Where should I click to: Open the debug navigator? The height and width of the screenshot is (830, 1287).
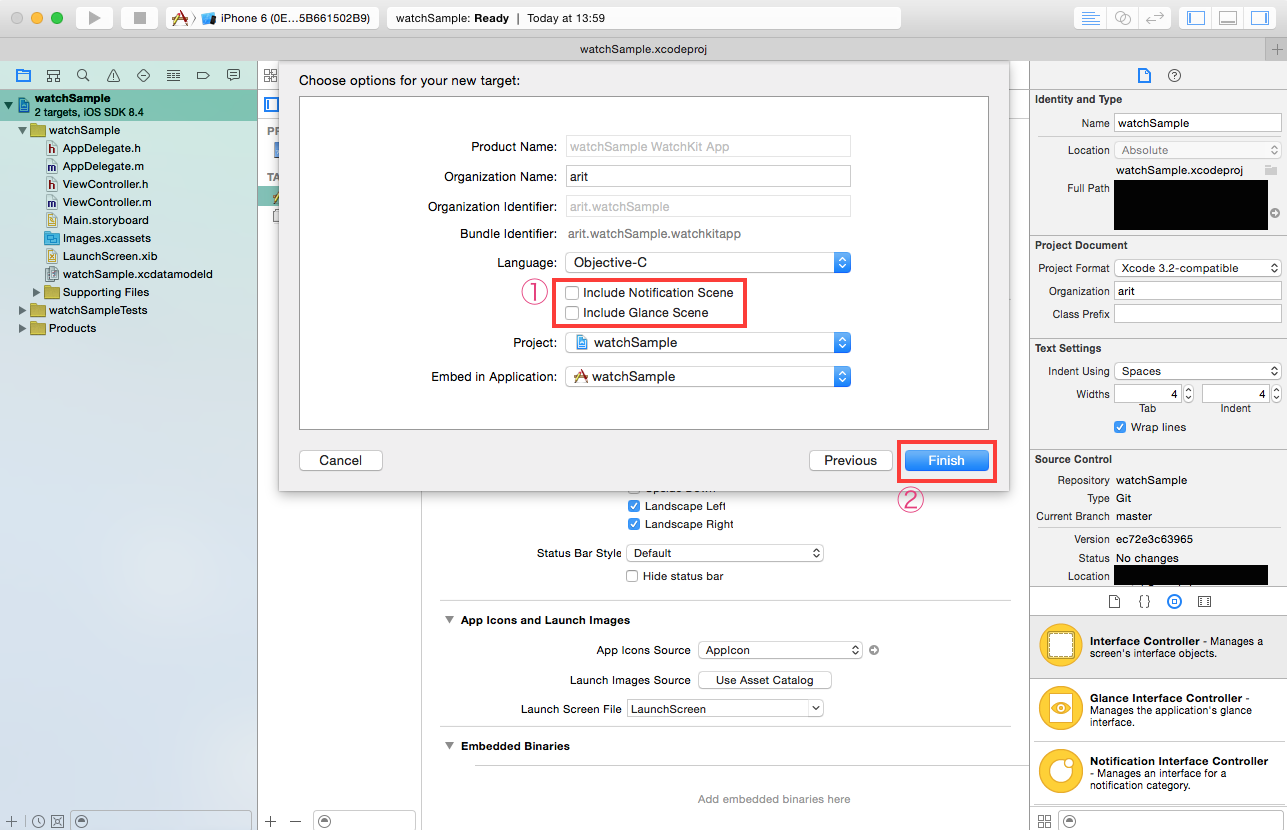tap(173, 75)
